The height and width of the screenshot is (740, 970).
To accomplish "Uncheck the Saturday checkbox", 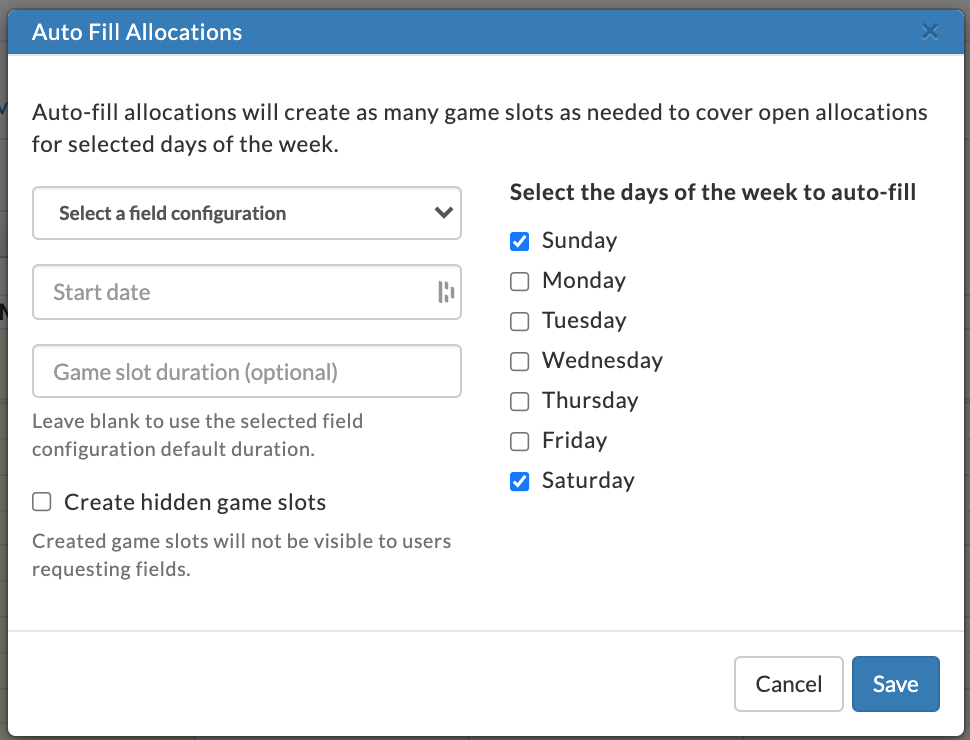I will (520, 481).
